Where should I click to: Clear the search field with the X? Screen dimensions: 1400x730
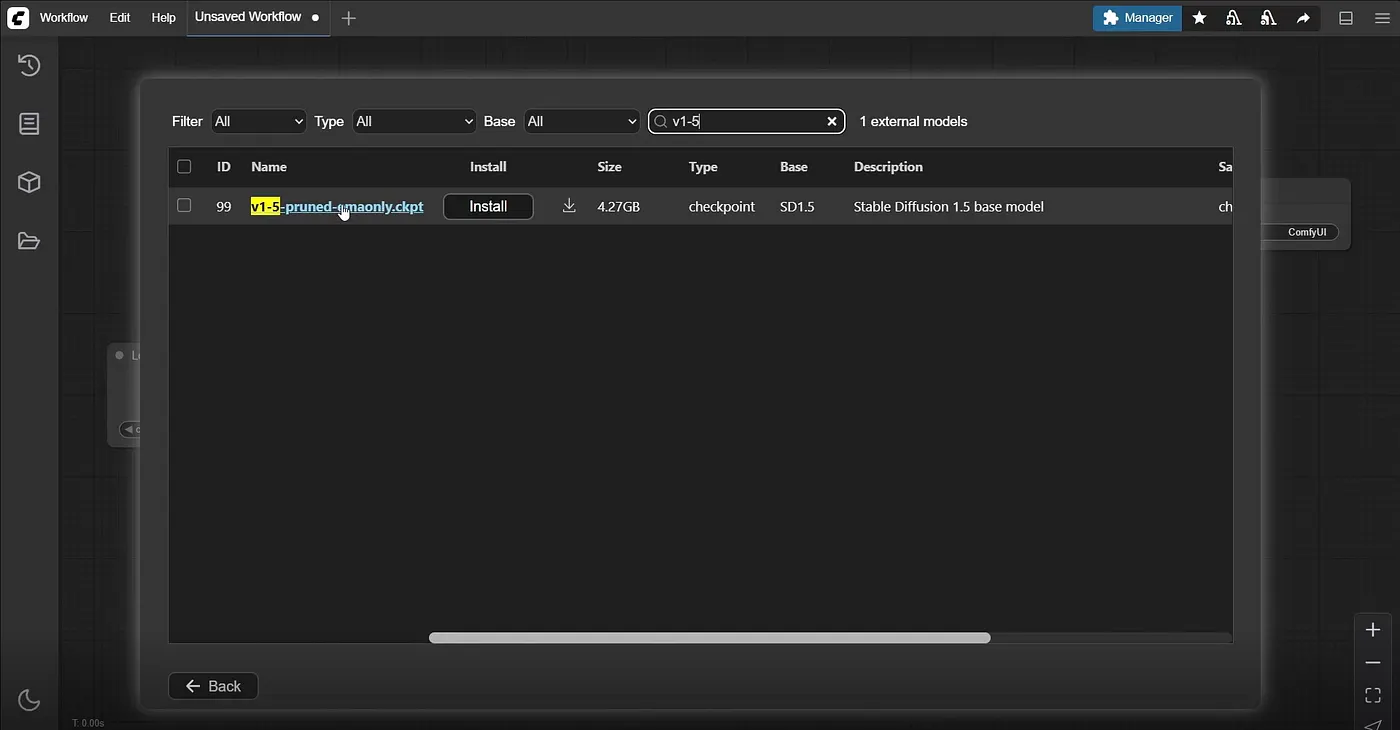click(831, 121)
